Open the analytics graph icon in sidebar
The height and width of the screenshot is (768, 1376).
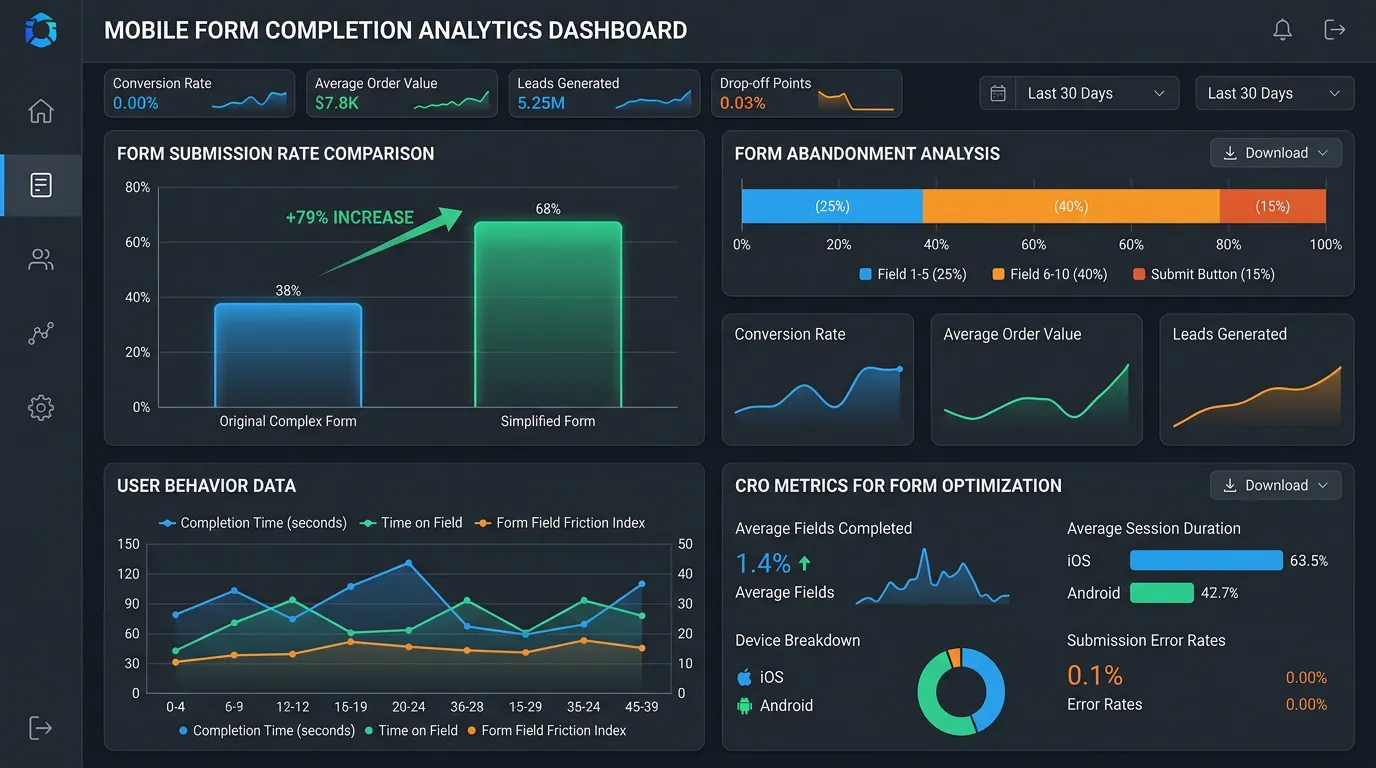coord(41,334)
